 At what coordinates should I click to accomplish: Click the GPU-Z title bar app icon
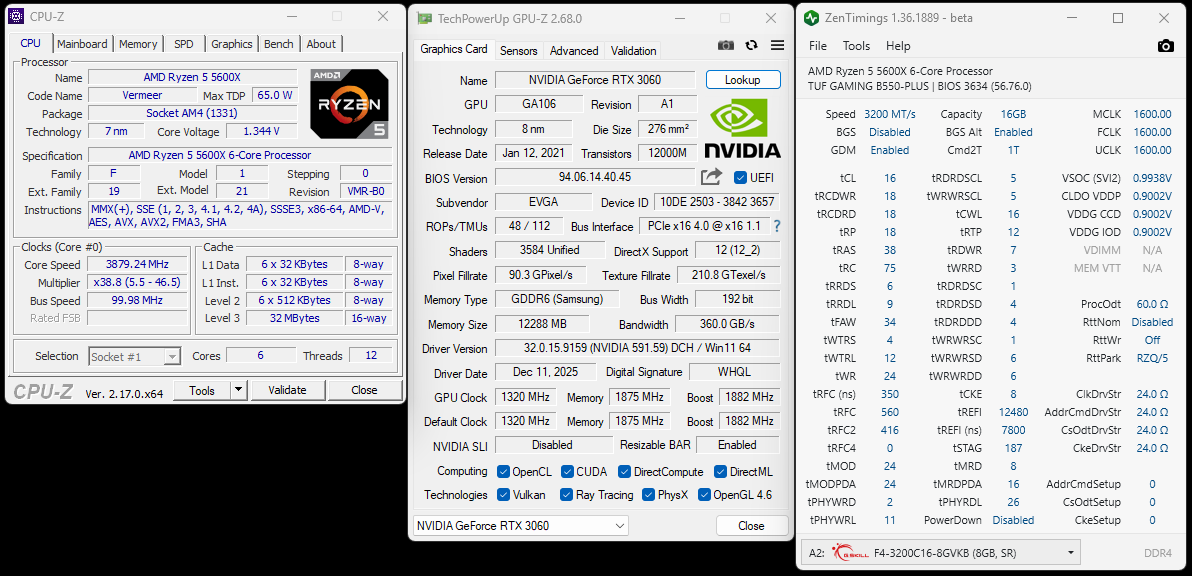tap(425, 18)
